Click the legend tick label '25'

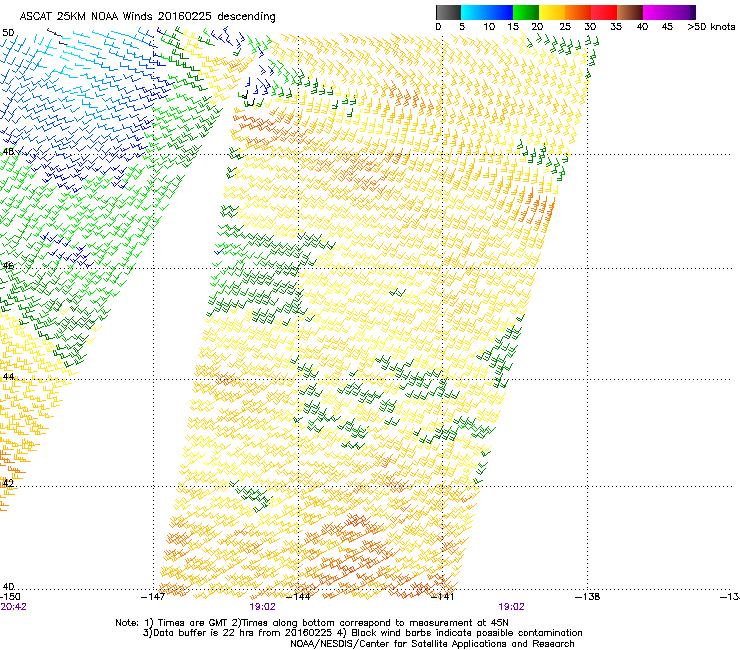pos(565,27)
